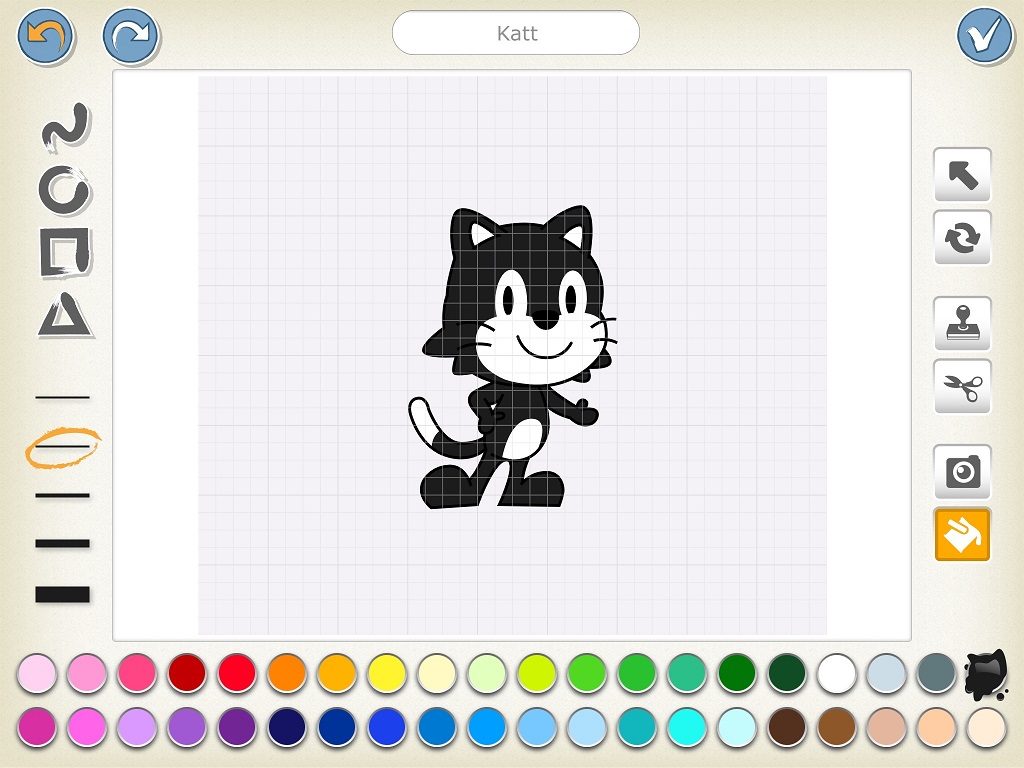This screenshot has width=1024, height=768.
Task: Select the triangle drawing tool
Action: [65, 315]
